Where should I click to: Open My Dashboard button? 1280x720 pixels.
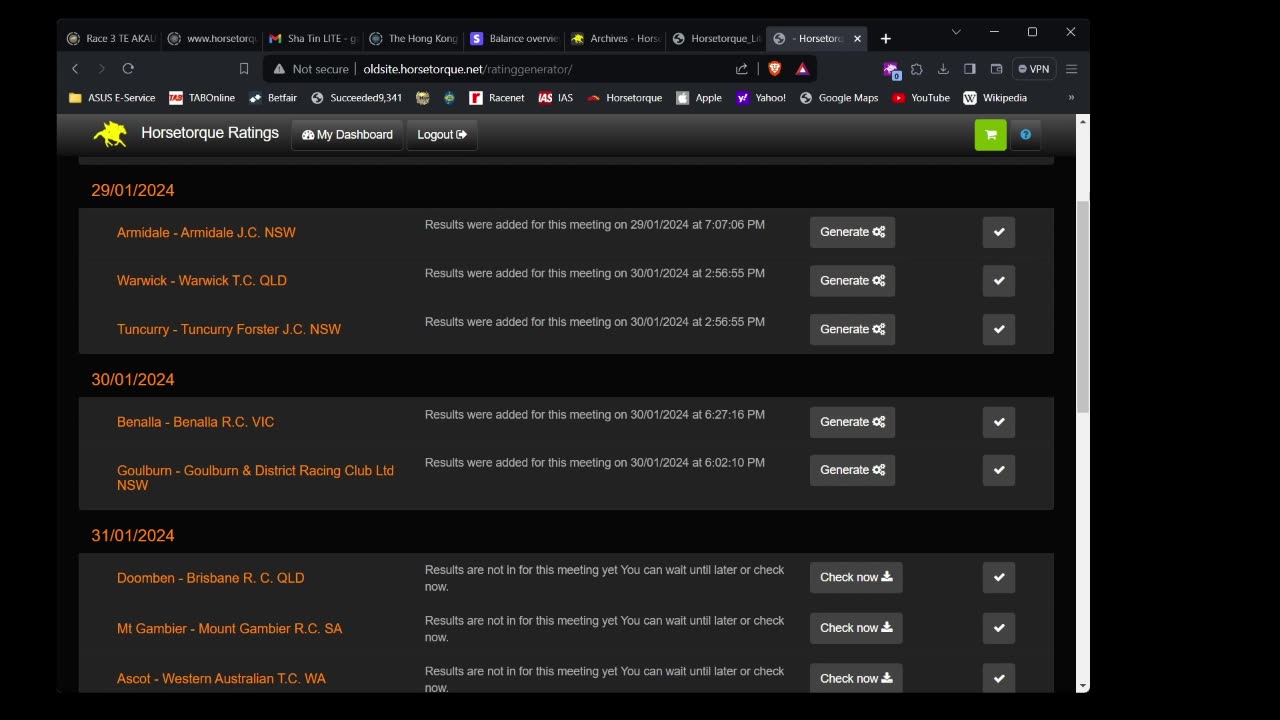(347, 135)
